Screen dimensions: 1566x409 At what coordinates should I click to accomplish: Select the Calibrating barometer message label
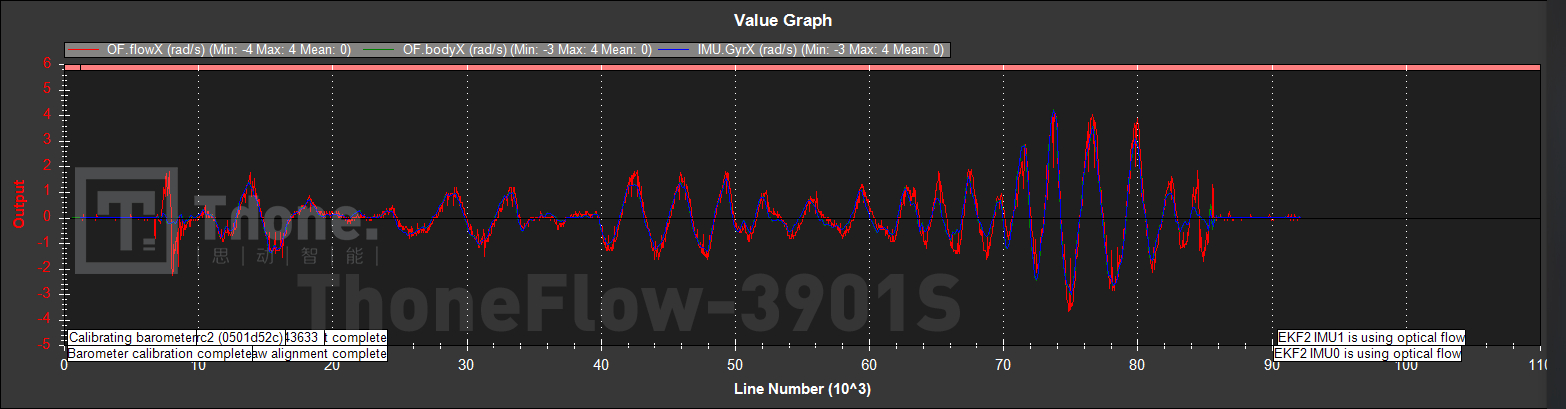click(132, 337)
